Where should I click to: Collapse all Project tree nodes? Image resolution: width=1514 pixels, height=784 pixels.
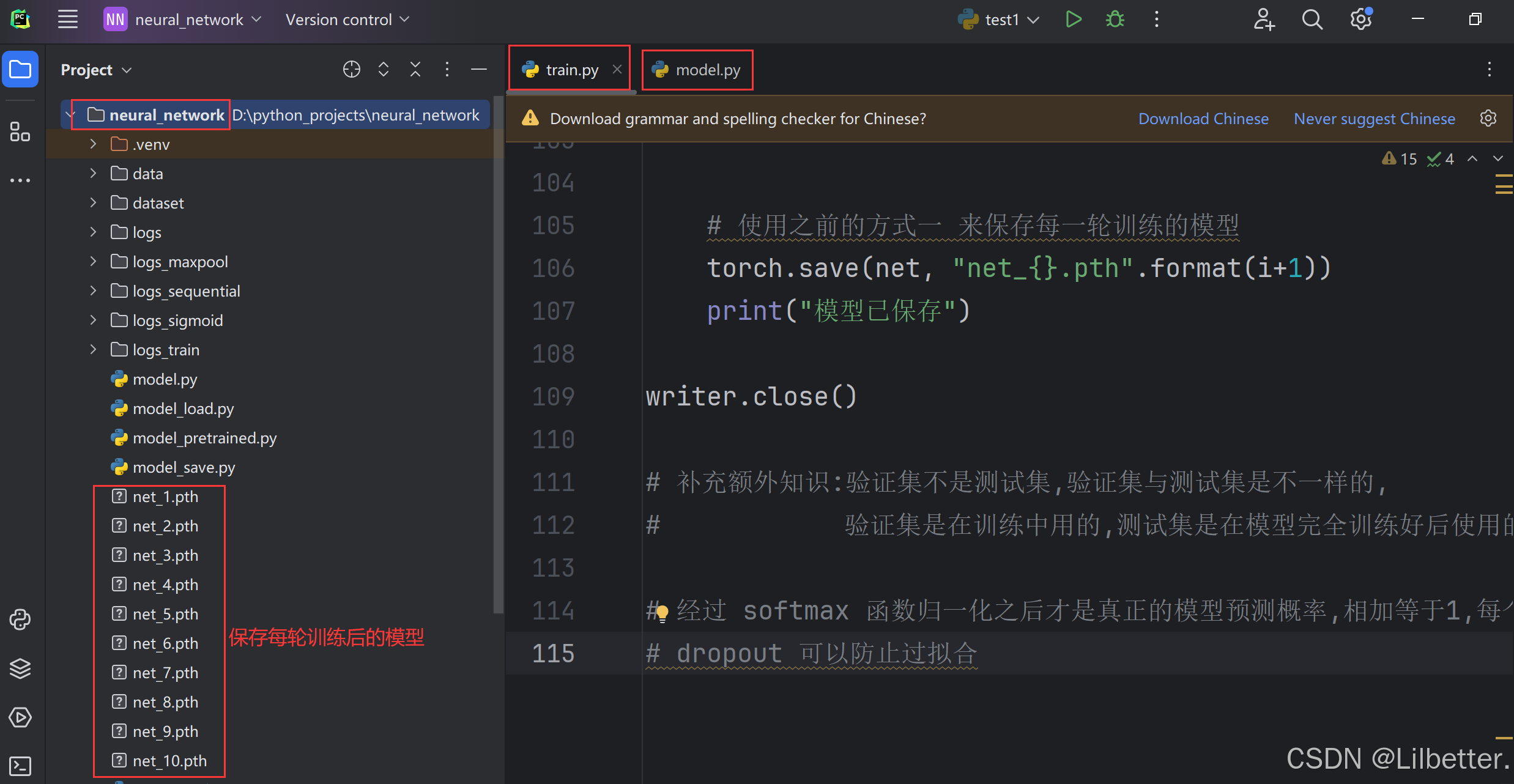415,70
